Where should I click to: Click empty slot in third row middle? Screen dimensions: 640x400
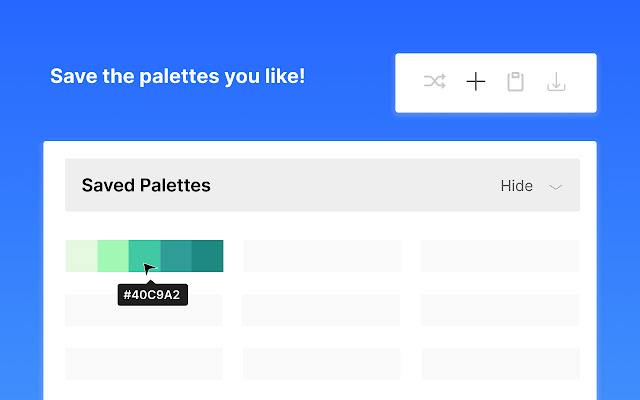[322, 363]
